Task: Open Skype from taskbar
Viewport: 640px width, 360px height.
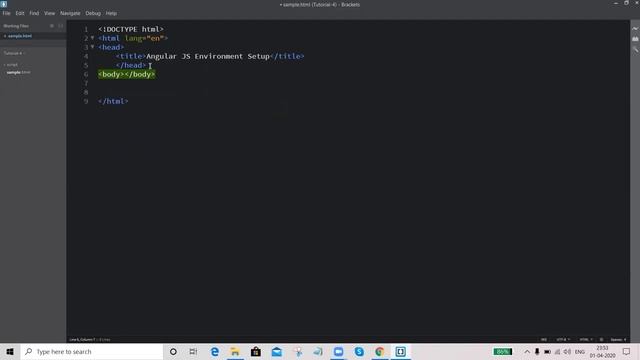Action: pyautogui.click(x=359, y=351)
